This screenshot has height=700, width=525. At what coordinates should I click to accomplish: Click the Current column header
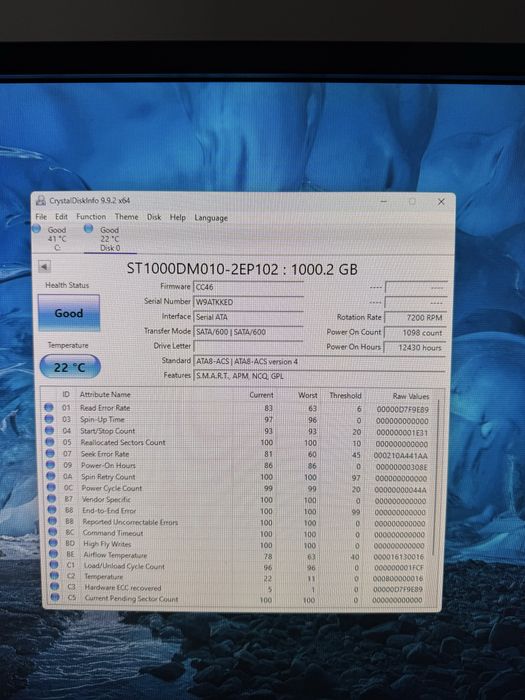pyautogui.click(x=261, y=395)
